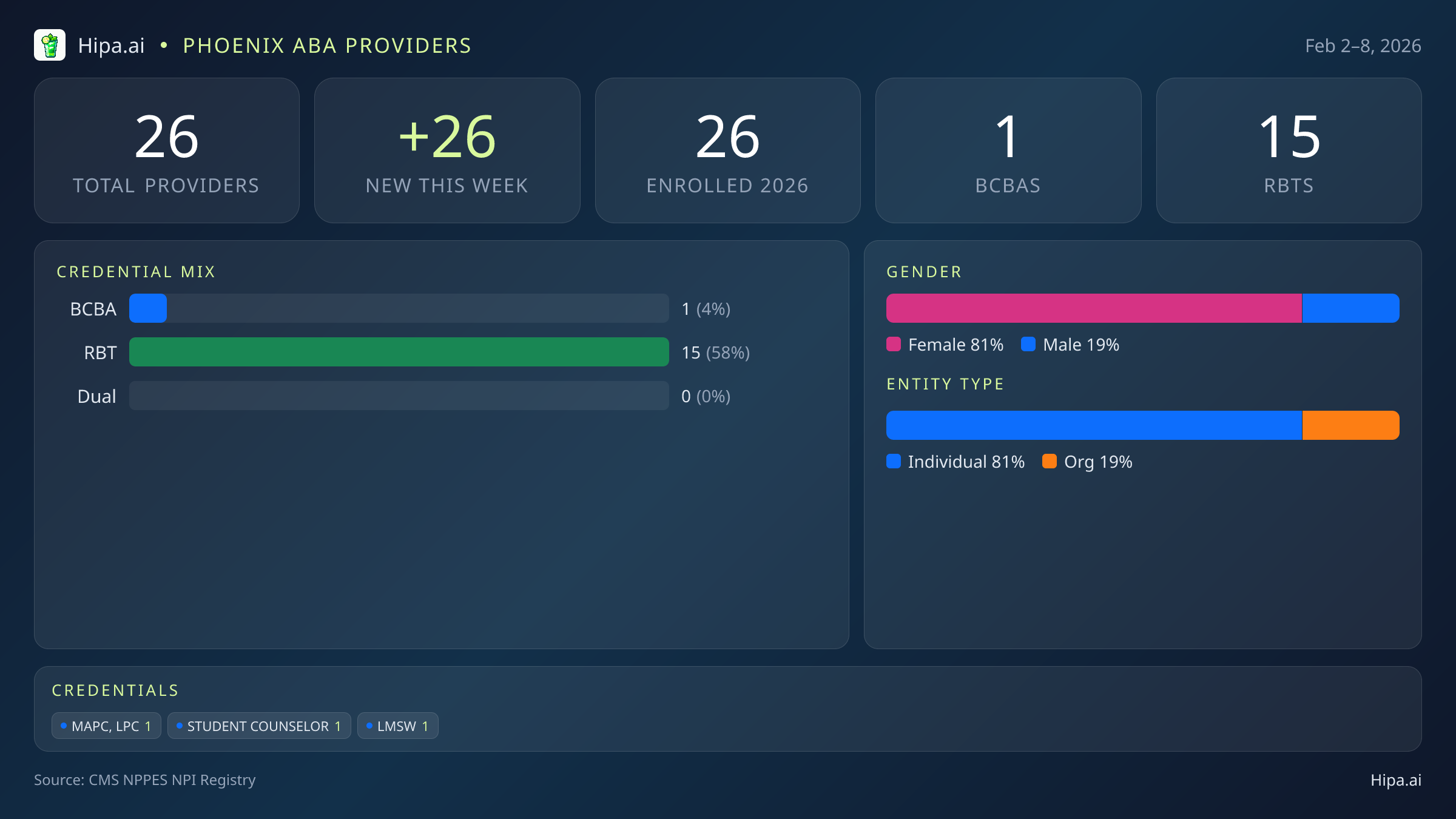Click the Hipa.ai logo icon
The width and height of the screenshot is (1456, 819).
[x=50, y=45]
